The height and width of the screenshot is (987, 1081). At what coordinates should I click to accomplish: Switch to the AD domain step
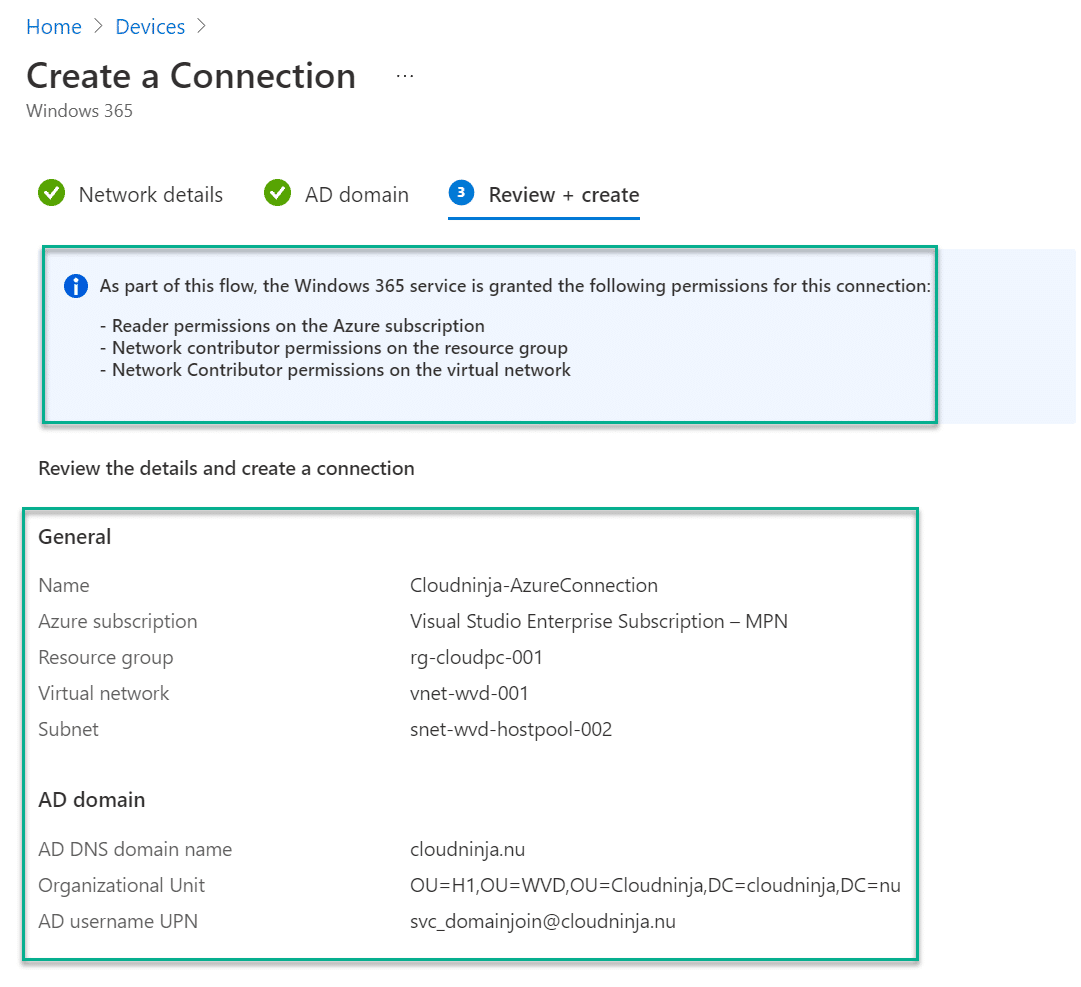pos(356,194)
